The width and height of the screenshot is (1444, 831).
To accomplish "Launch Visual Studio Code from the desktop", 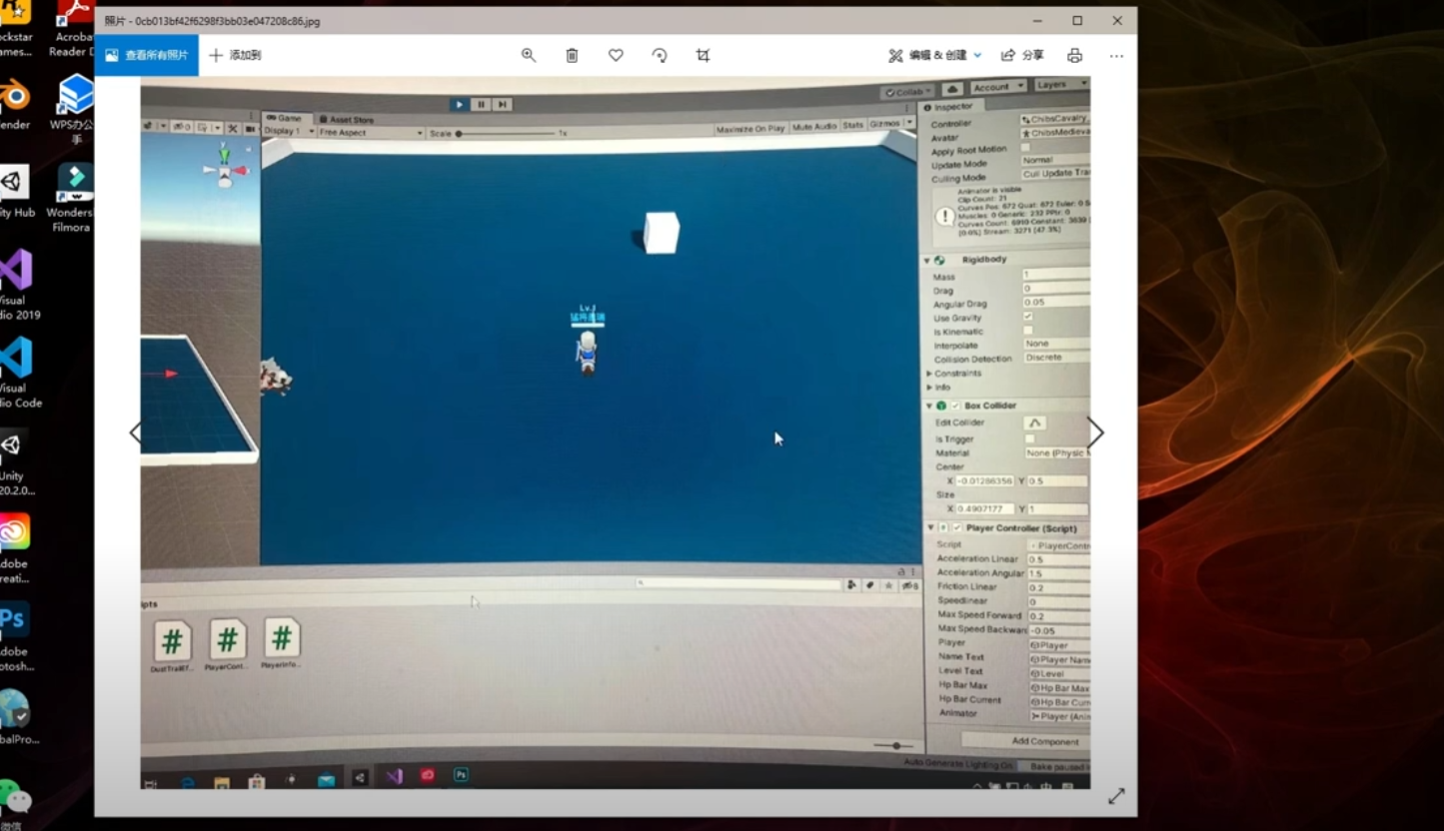I will [x=19, y=373].
